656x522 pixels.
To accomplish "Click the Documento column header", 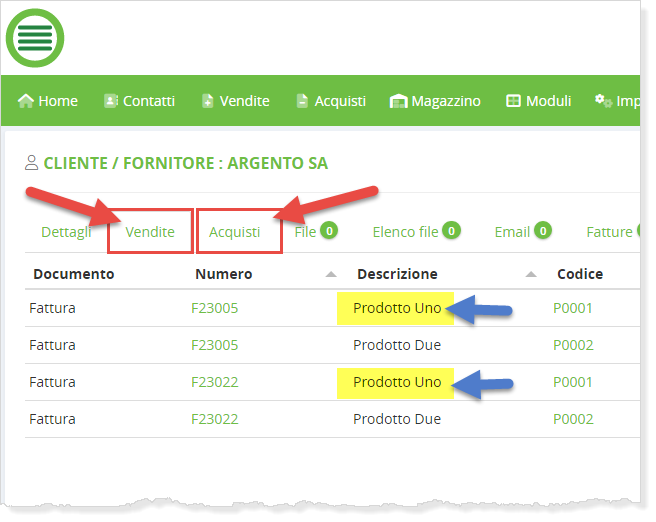I will 74,274.
